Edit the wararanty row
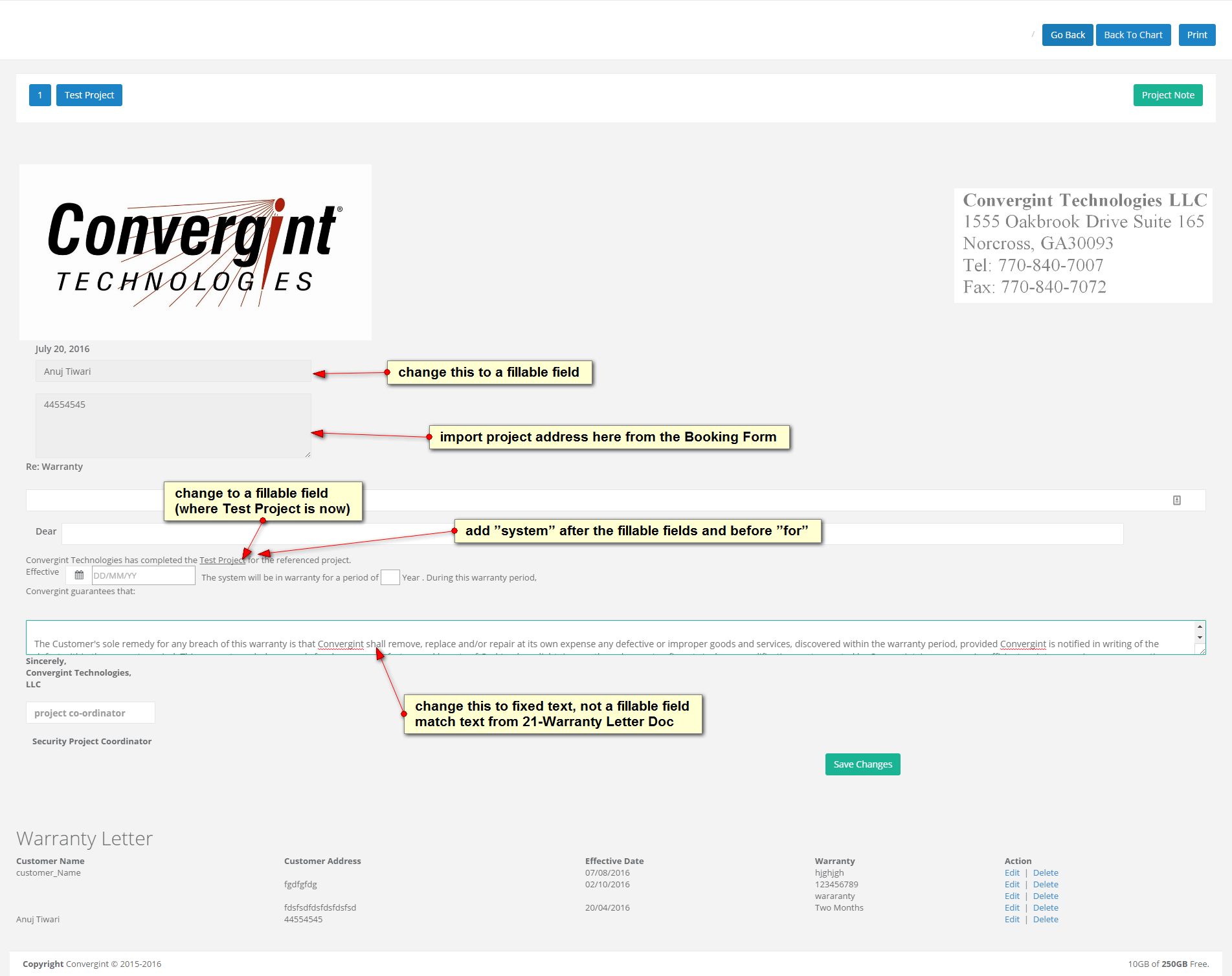The image size is (1232, 976). (x=1012, y=896)
